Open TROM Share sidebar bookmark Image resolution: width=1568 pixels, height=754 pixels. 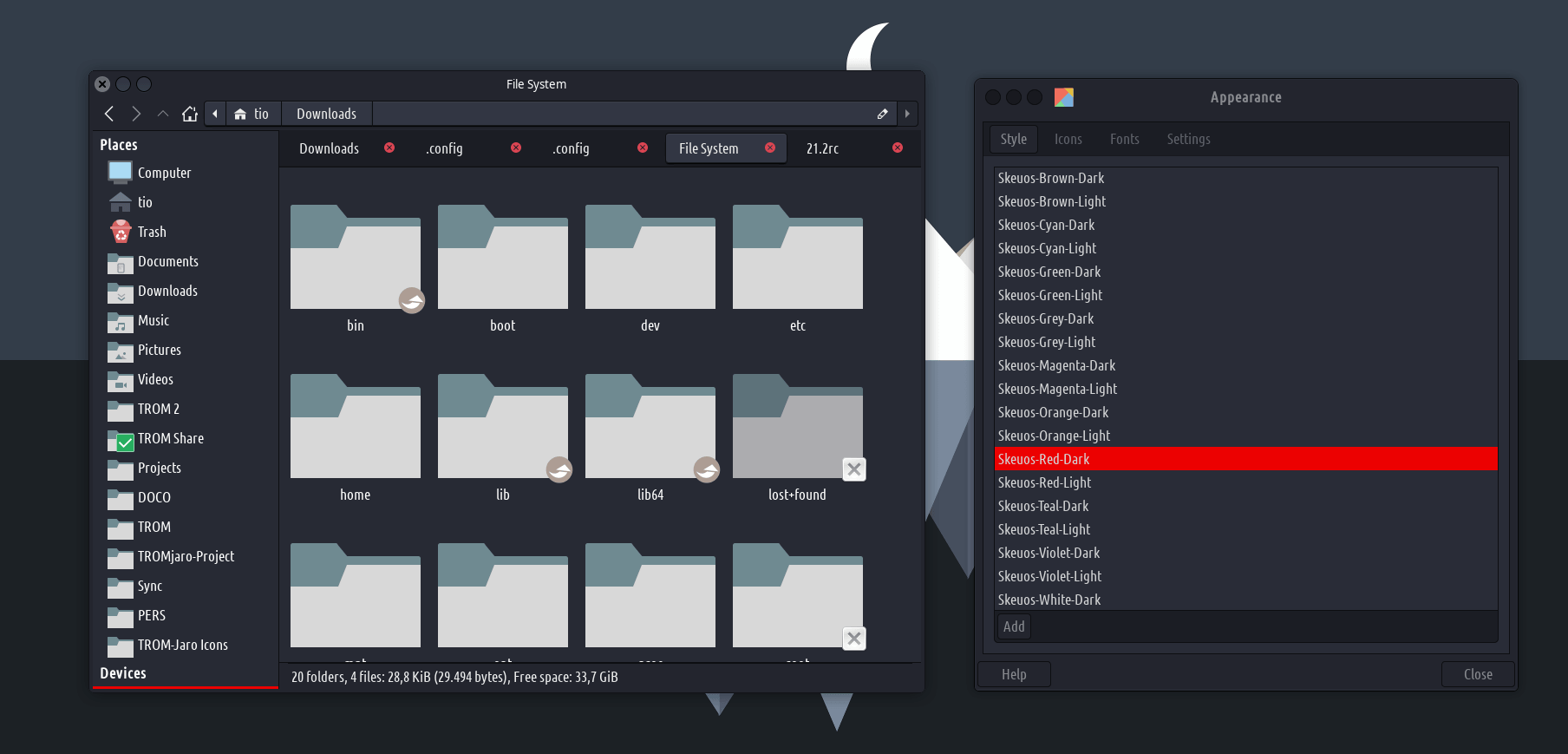(x=170, y=438)
